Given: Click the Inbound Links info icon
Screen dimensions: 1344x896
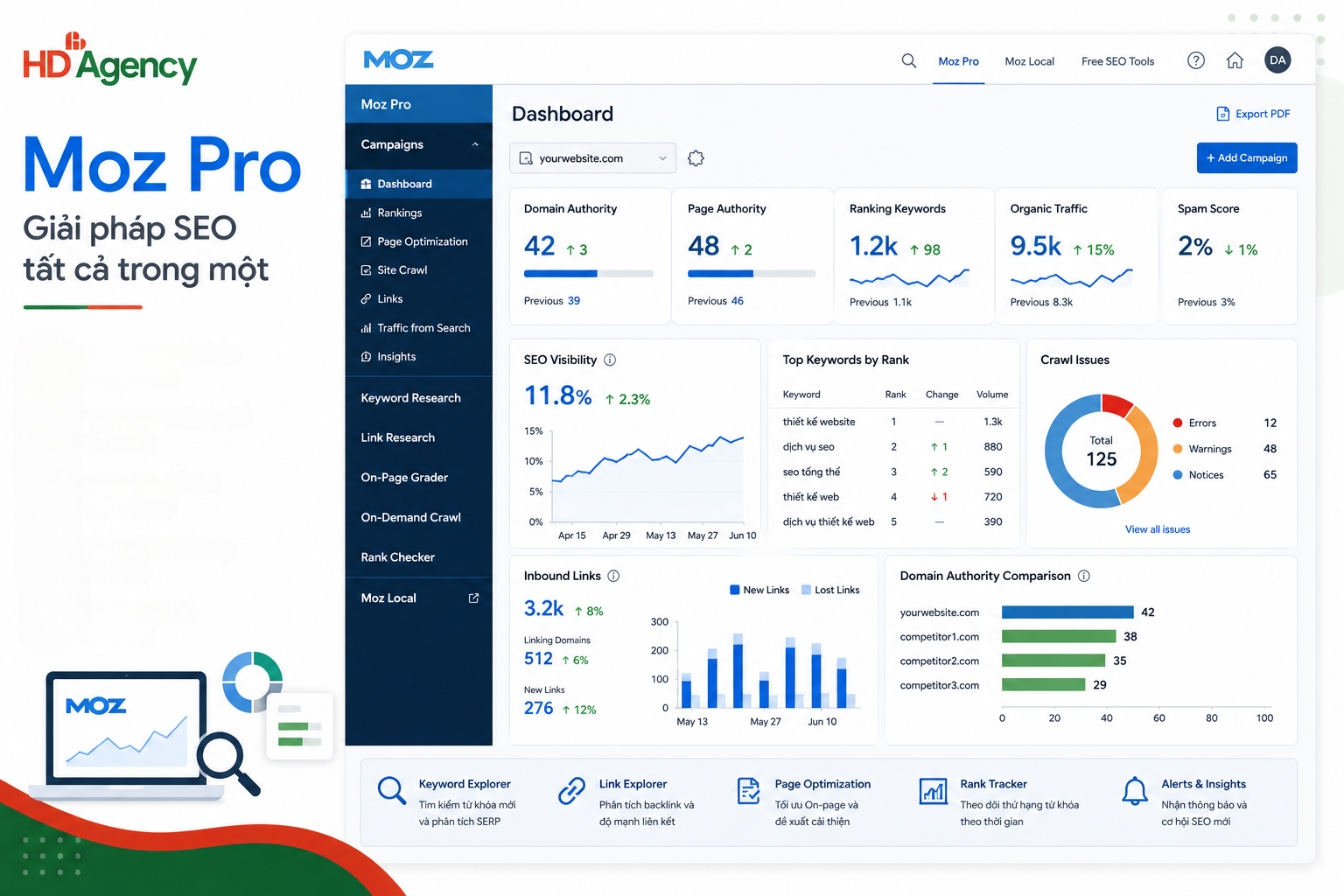Looking at the screenshot, I should pos(613,576).
